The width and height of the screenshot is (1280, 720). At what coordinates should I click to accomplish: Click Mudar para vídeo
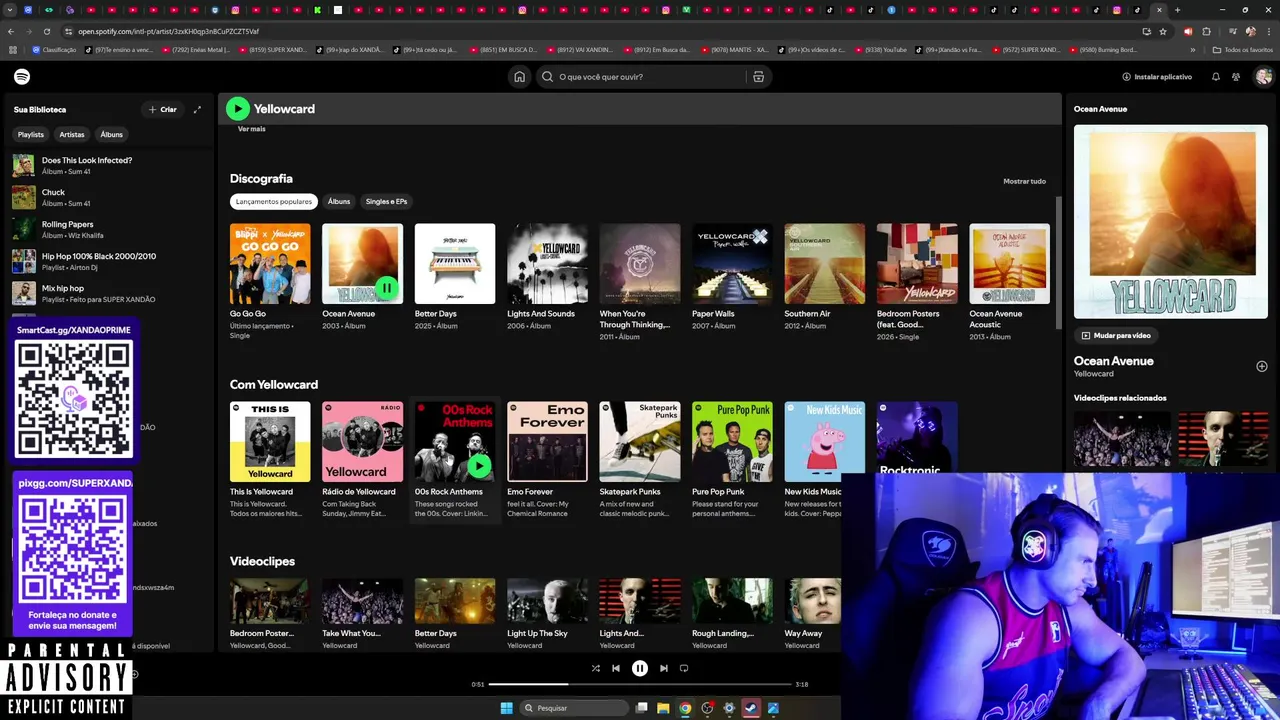[1116, 335]
